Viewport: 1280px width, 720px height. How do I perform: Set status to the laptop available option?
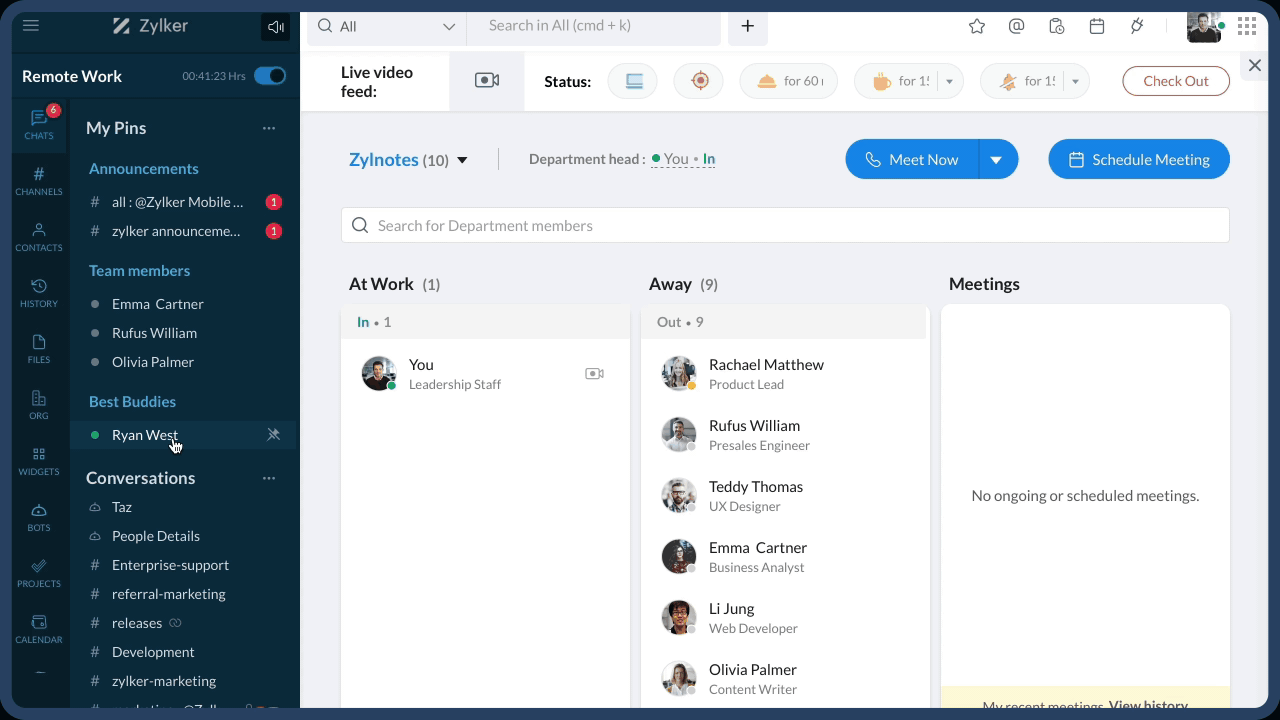633,81
